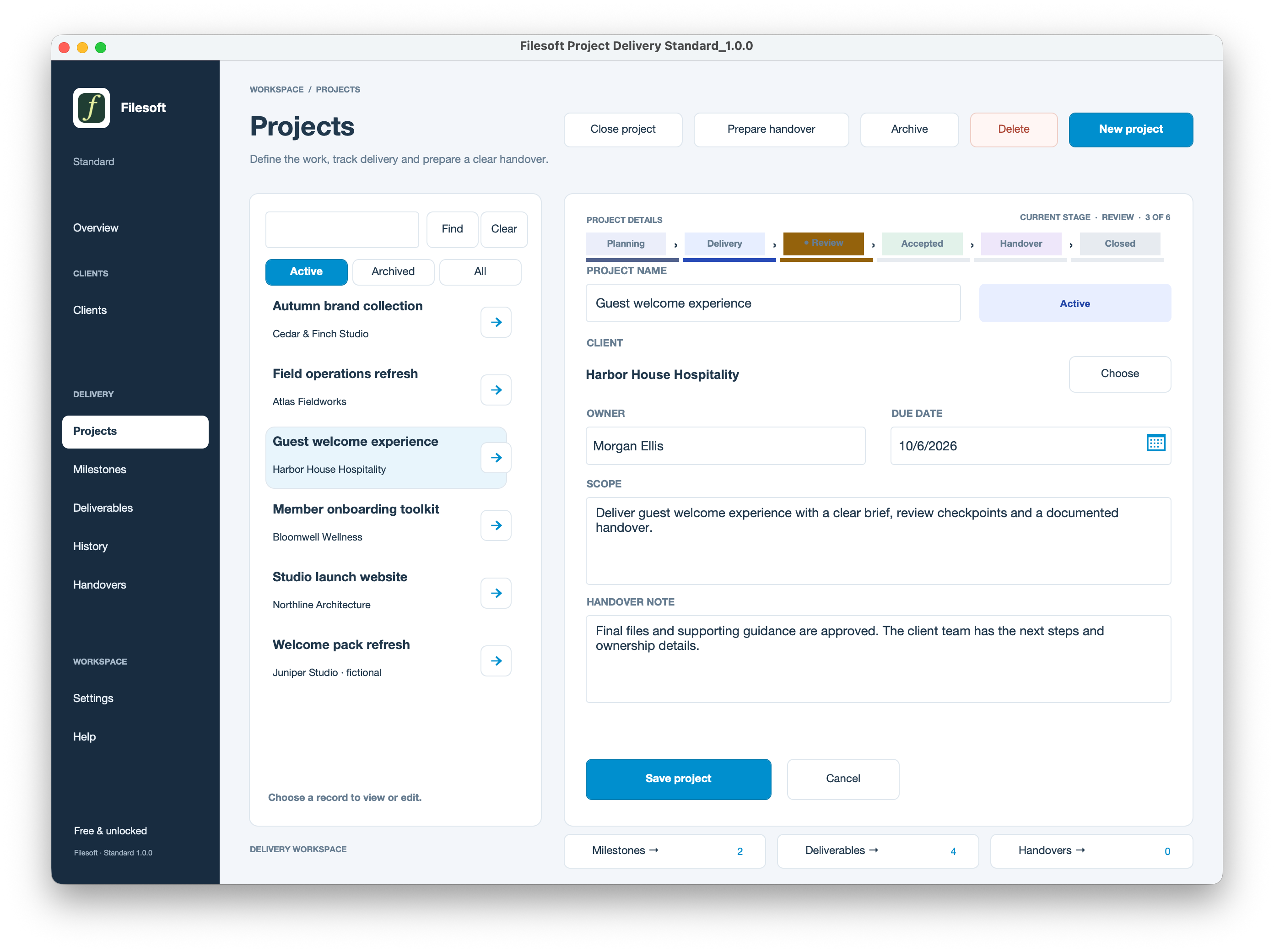Toggle the Active status badge
Image resolution: width=1274 pixels, height=952 pixels.
1075,303
